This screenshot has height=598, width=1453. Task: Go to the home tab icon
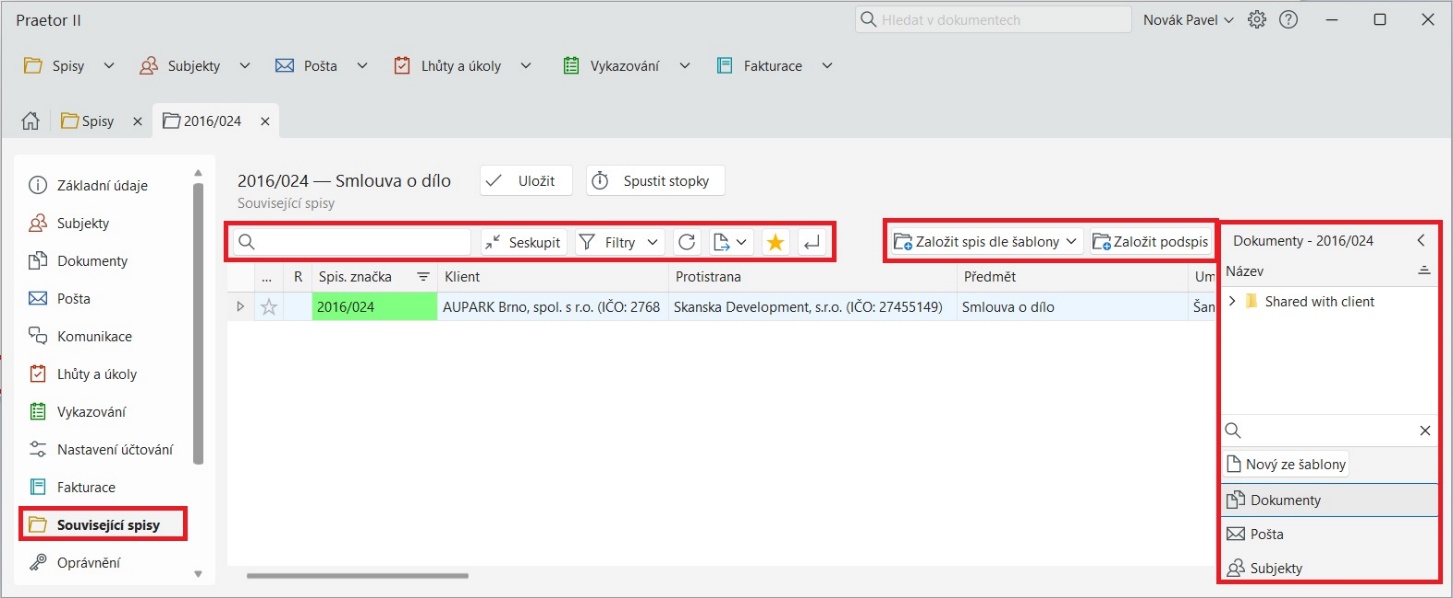(x=31, y=121)
